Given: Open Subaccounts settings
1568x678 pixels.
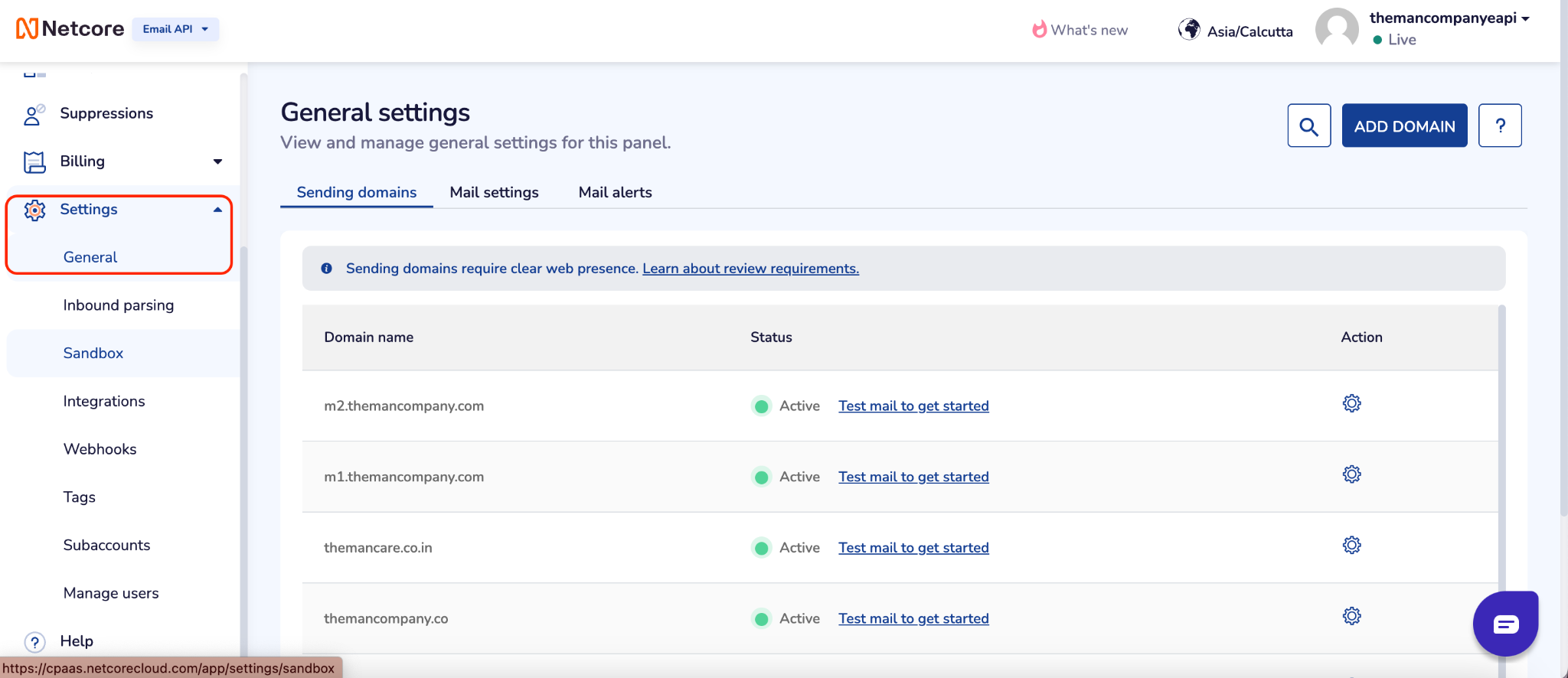Looking at the screenshot, I should click(106, 545).
